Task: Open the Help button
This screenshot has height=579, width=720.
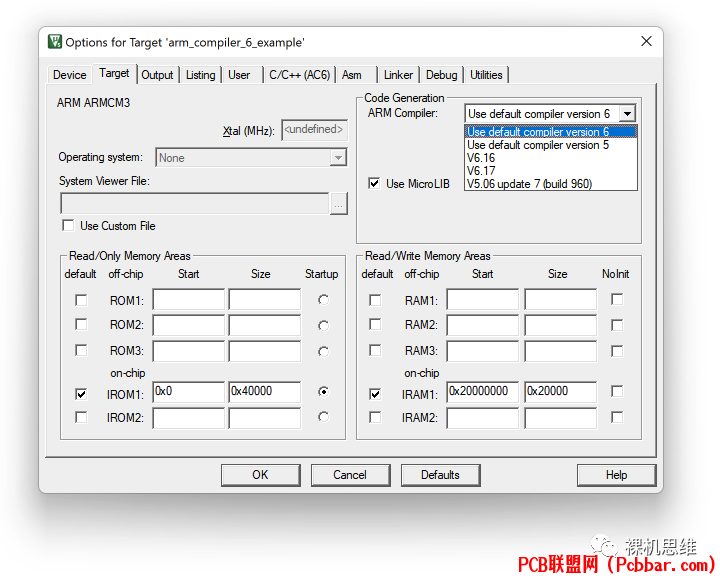Action: coord(616,475)
